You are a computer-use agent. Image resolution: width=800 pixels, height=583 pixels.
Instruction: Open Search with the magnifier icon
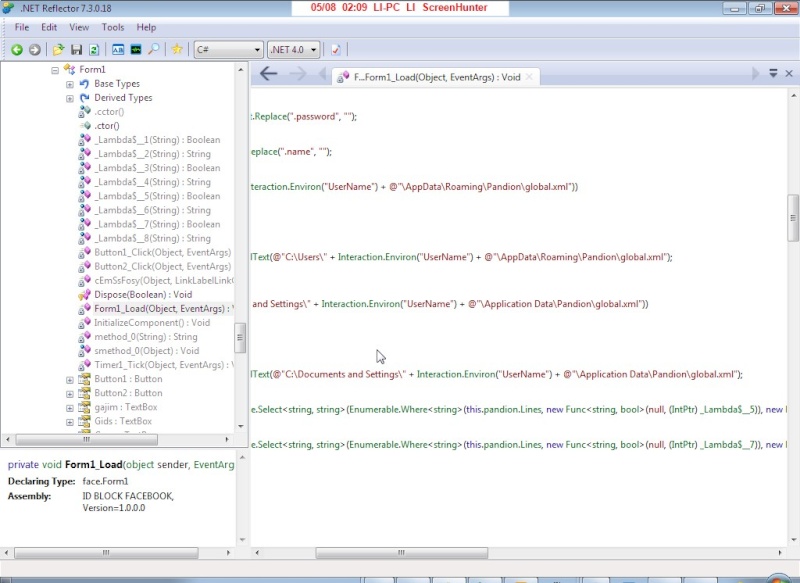(x=153, y=49)
